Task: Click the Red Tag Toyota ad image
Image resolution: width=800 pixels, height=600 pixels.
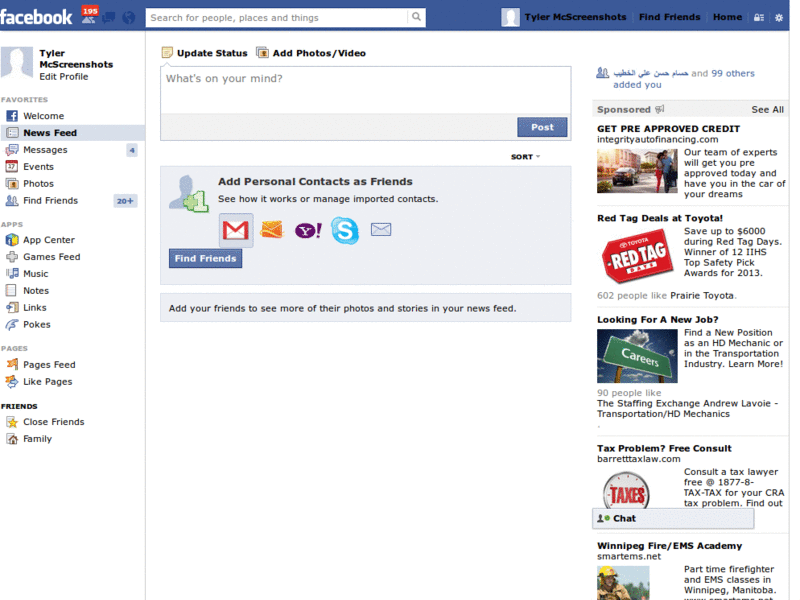Action: (x=637, y=255)
